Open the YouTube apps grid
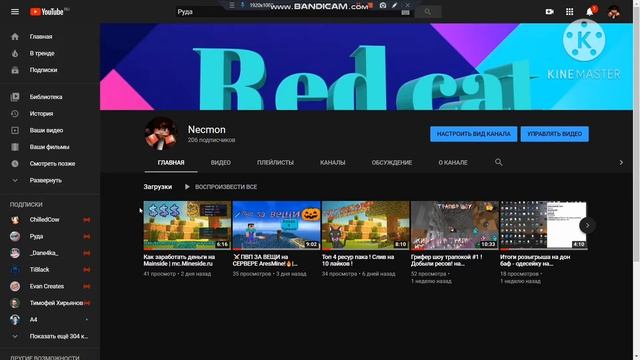640x360 pixels. tap(569, 12)
